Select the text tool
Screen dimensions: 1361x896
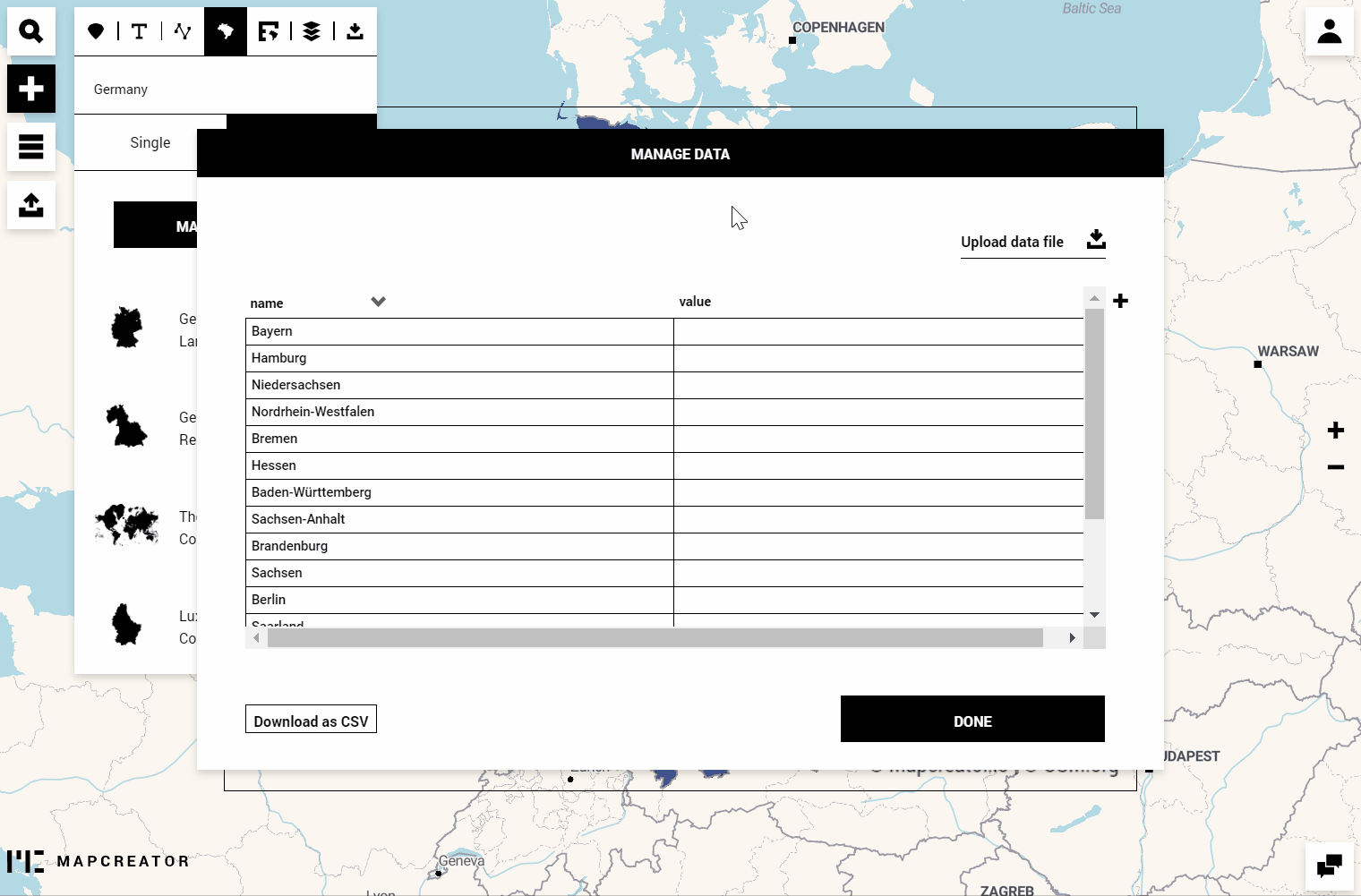tap(139, 30)
